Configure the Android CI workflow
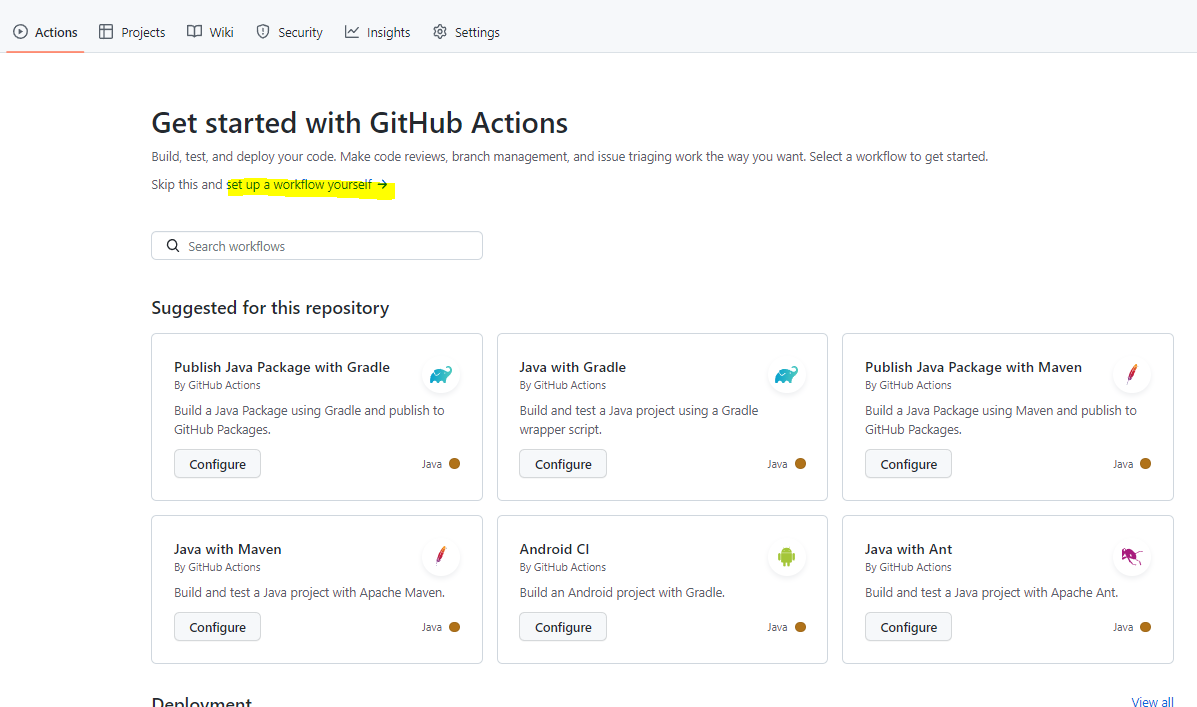 click(x=563, y=627)
